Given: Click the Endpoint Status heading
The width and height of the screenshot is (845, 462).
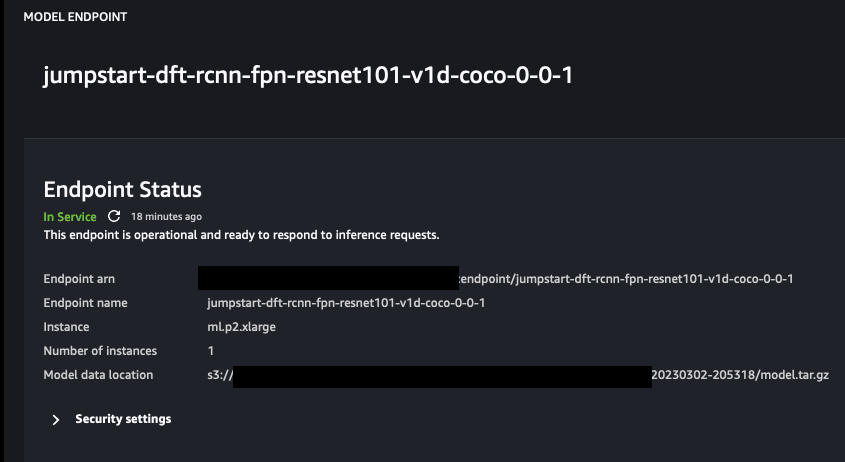Looking at the screenshot, I should click(122, 190).
